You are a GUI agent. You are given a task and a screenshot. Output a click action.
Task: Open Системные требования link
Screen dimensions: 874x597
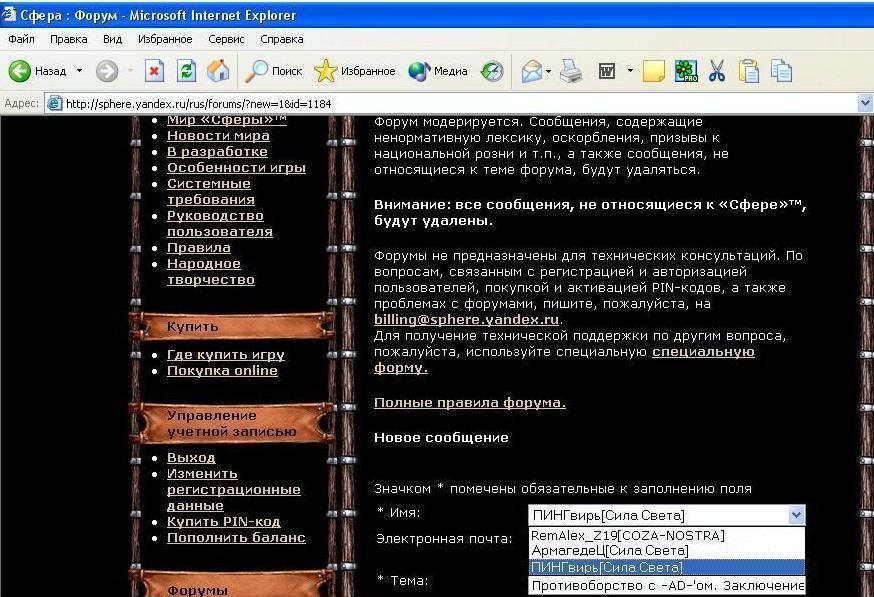tap(211, 191)
